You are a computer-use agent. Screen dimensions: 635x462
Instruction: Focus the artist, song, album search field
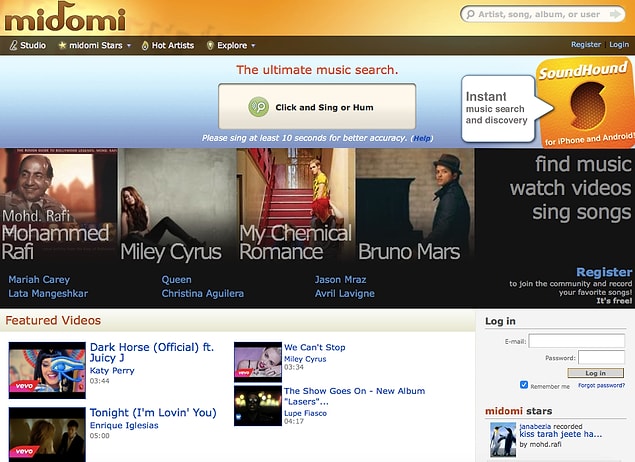point(543,15)
